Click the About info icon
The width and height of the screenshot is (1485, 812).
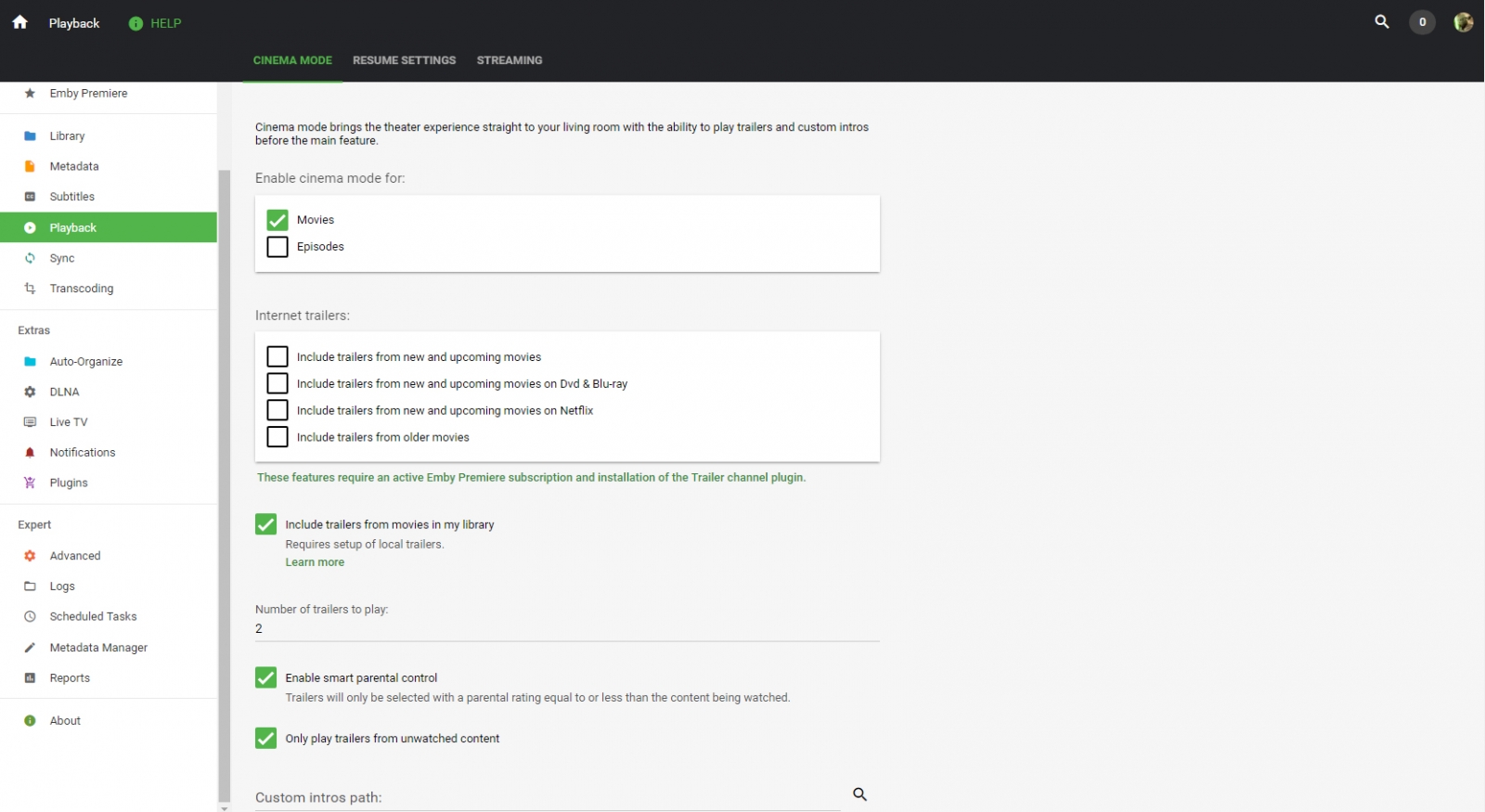30,721
